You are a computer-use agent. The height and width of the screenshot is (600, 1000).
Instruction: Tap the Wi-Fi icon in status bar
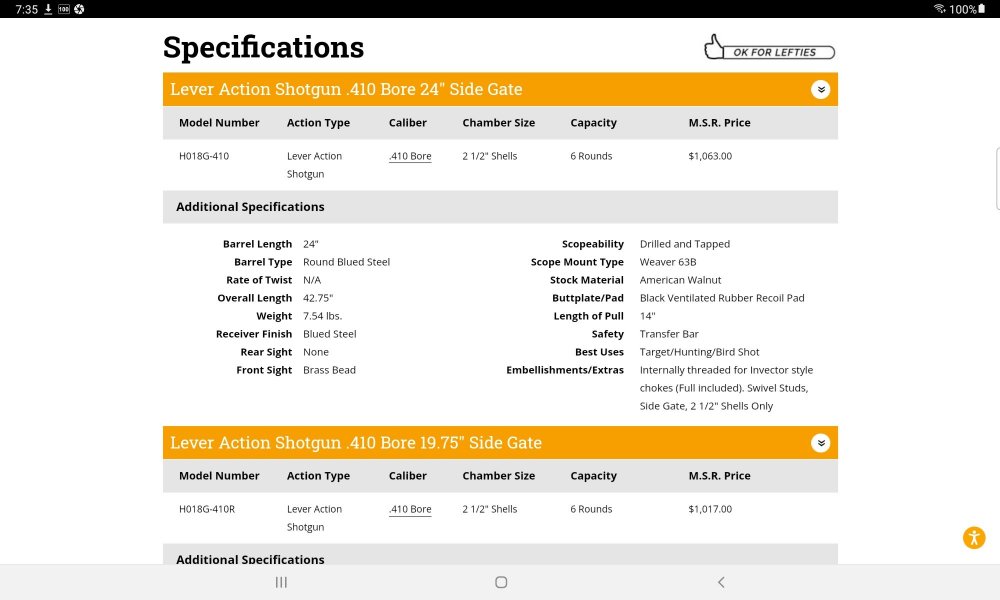click(x=939, y=9)
